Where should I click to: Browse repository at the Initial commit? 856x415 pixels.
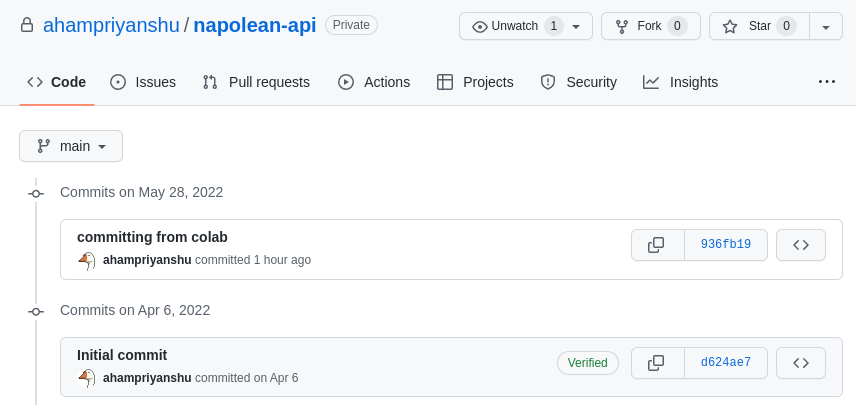[x=800, y=363]
